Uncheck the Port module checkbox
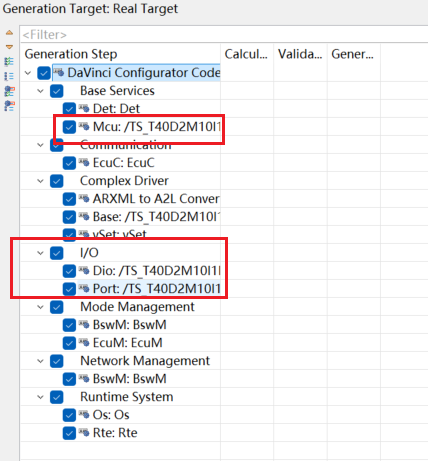This screenshot has width=428, height=461. [69, 289]
